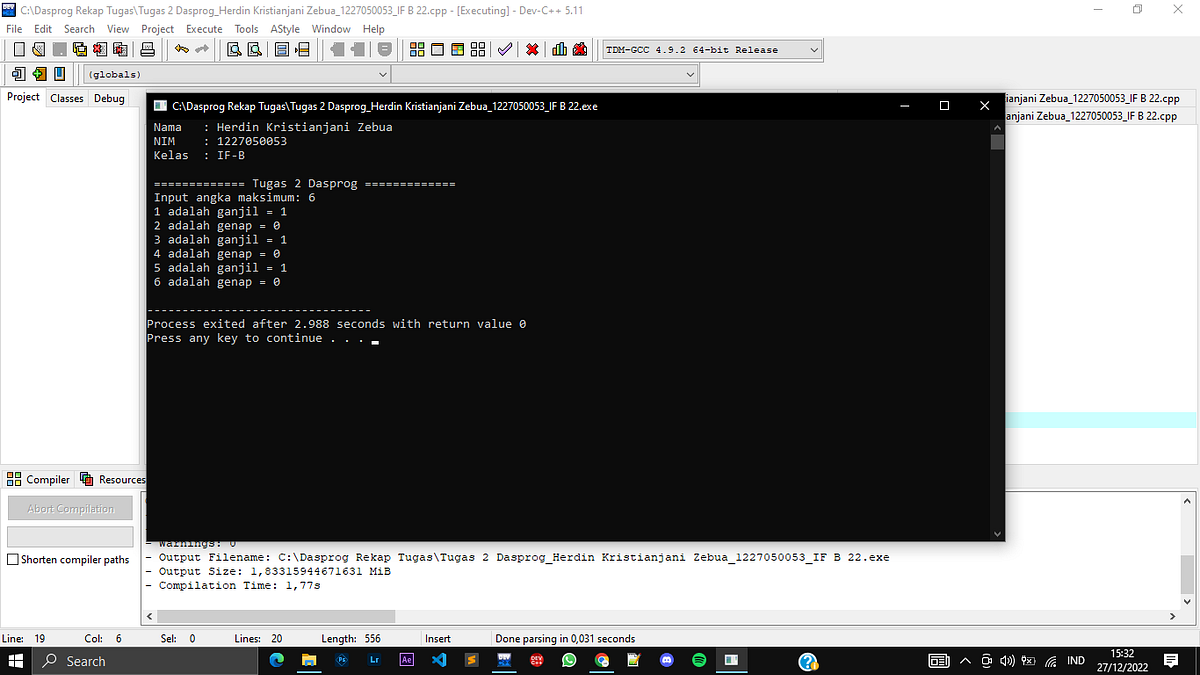Open the Search menu
Screen dimensions: 1200x675
click(79, 29)
